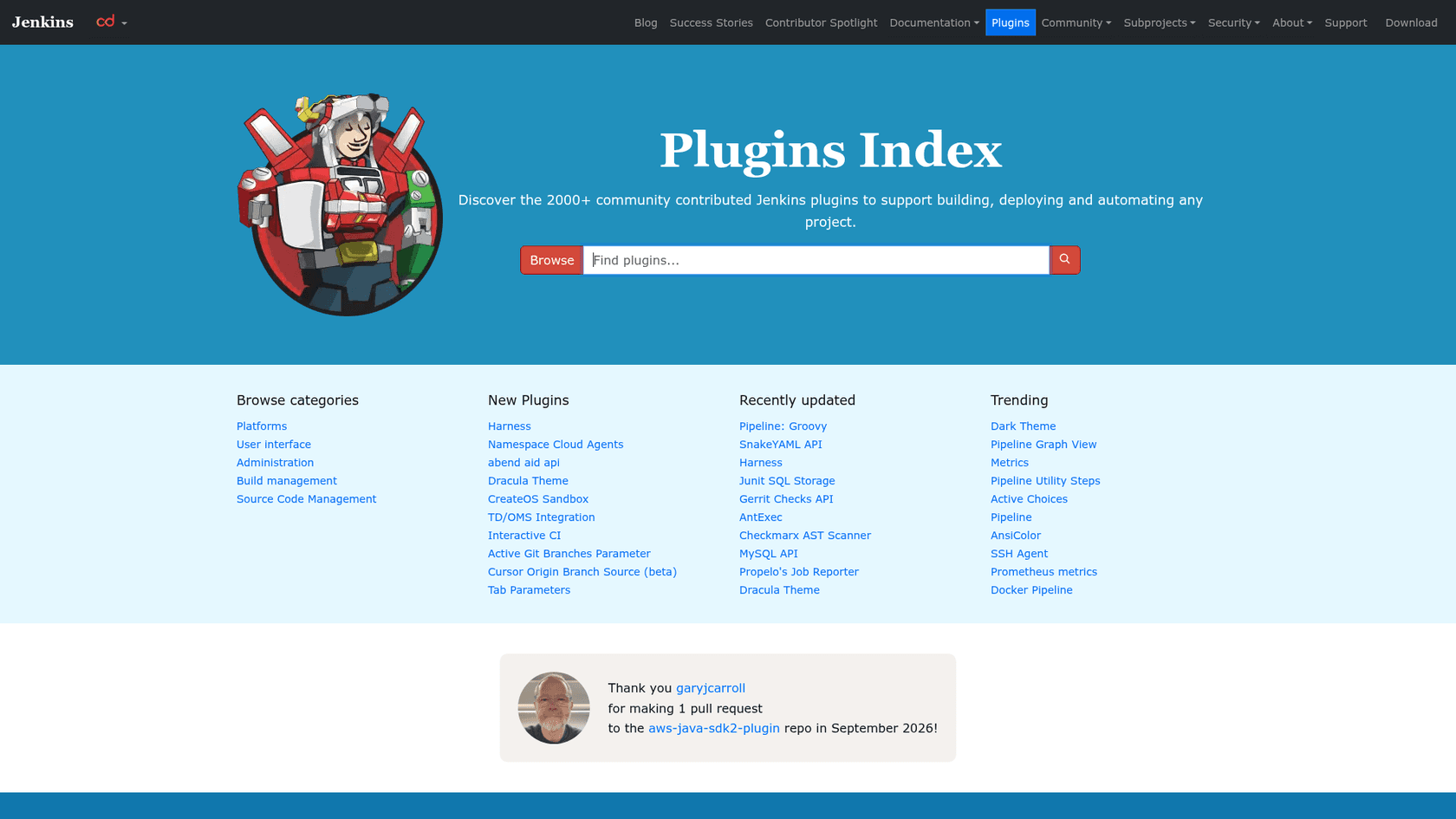Click the red search magnifier icon button
Image resolution: width=1456 pixels, height=819 pixels.
[1064, 260]
